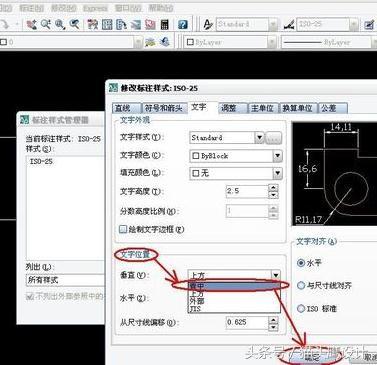Open the redo history dropdown arrow
Viewport: 377px width, 365px height.
coord(17,24)
